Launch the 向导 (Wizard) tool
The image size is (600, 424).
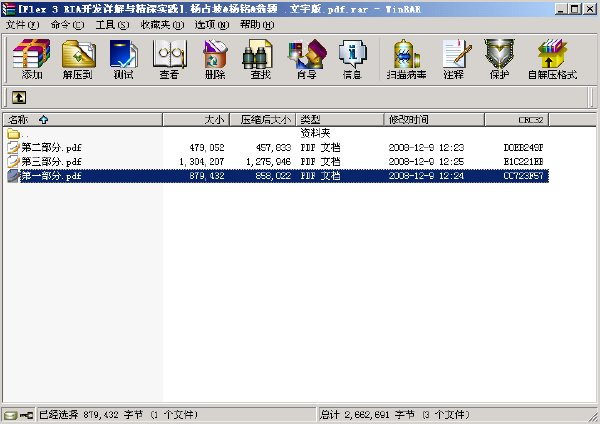pos(307,59)
